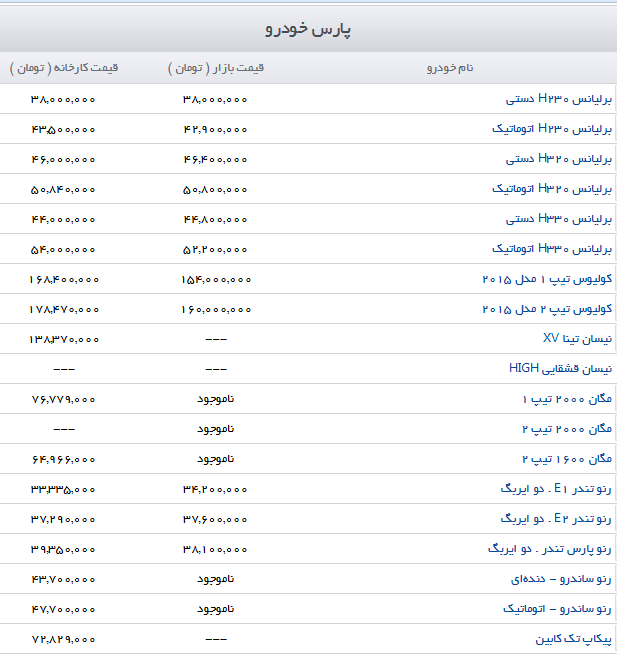The height and width of the screenshot is (654, 617).
Task: Select market price 50,800,000
Action: click(215, 190)
